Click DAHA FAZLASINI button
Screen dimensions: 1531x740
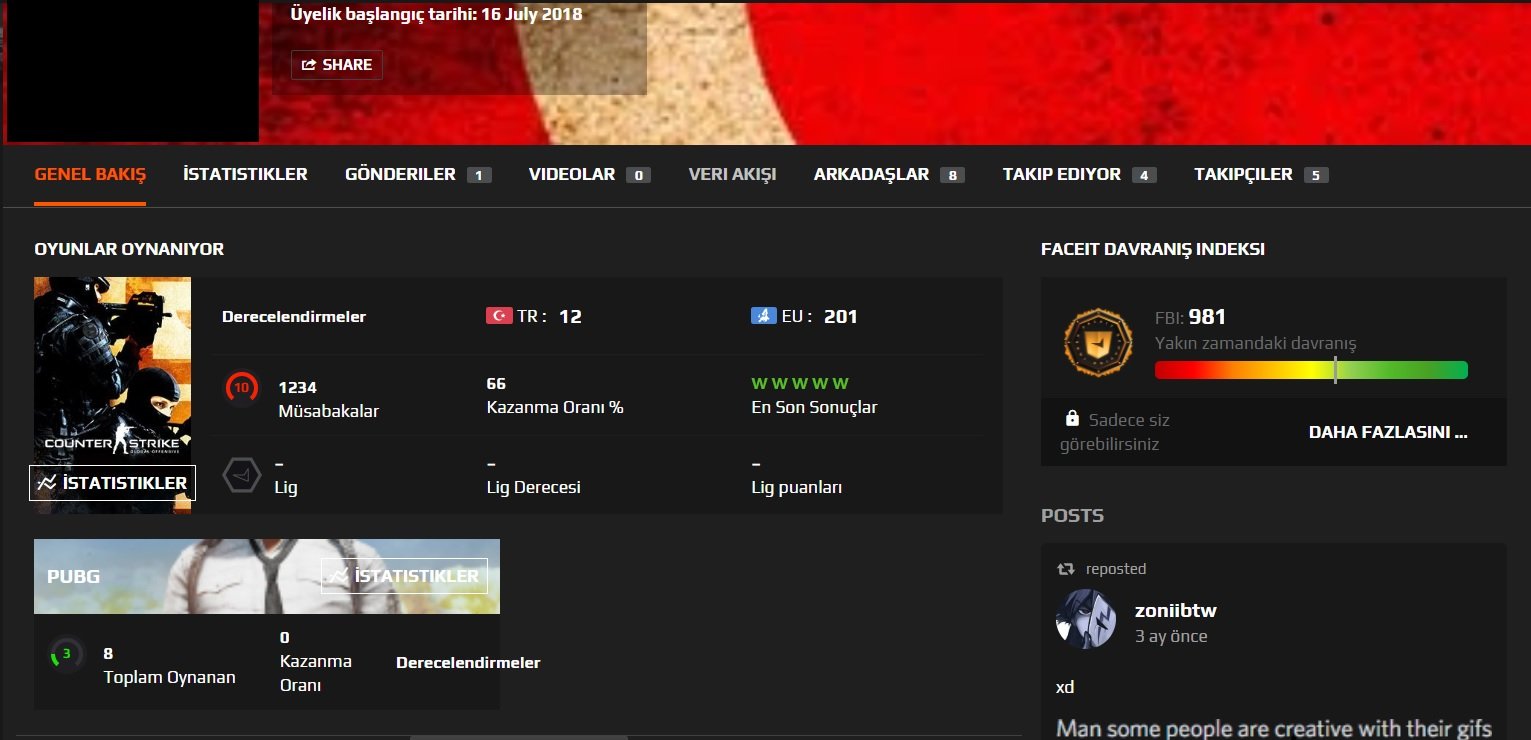point(1388,432)
